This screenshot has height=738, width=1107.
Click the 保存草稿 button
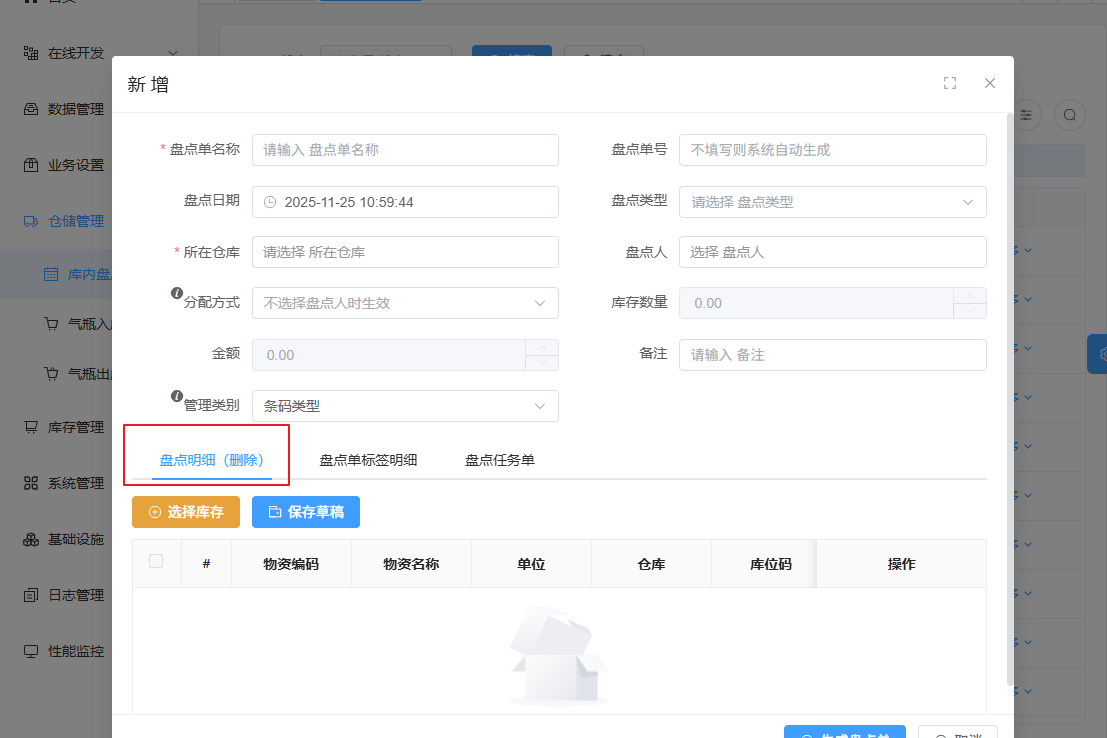pyautogui.click(x=306, y=512)
